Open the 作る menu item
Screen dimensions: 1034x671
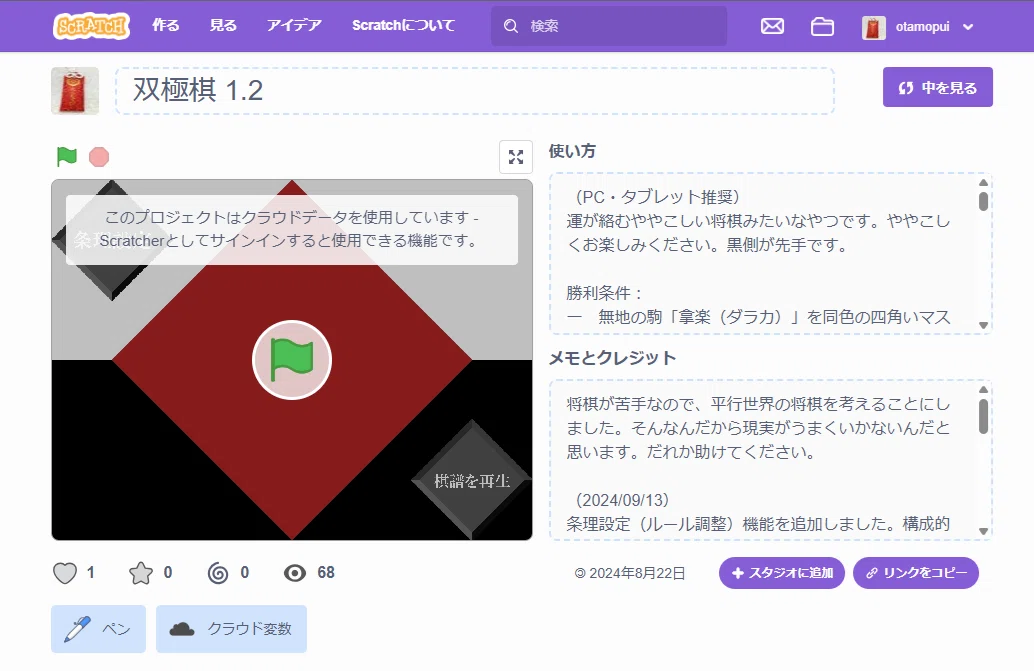tap(166, 26)
